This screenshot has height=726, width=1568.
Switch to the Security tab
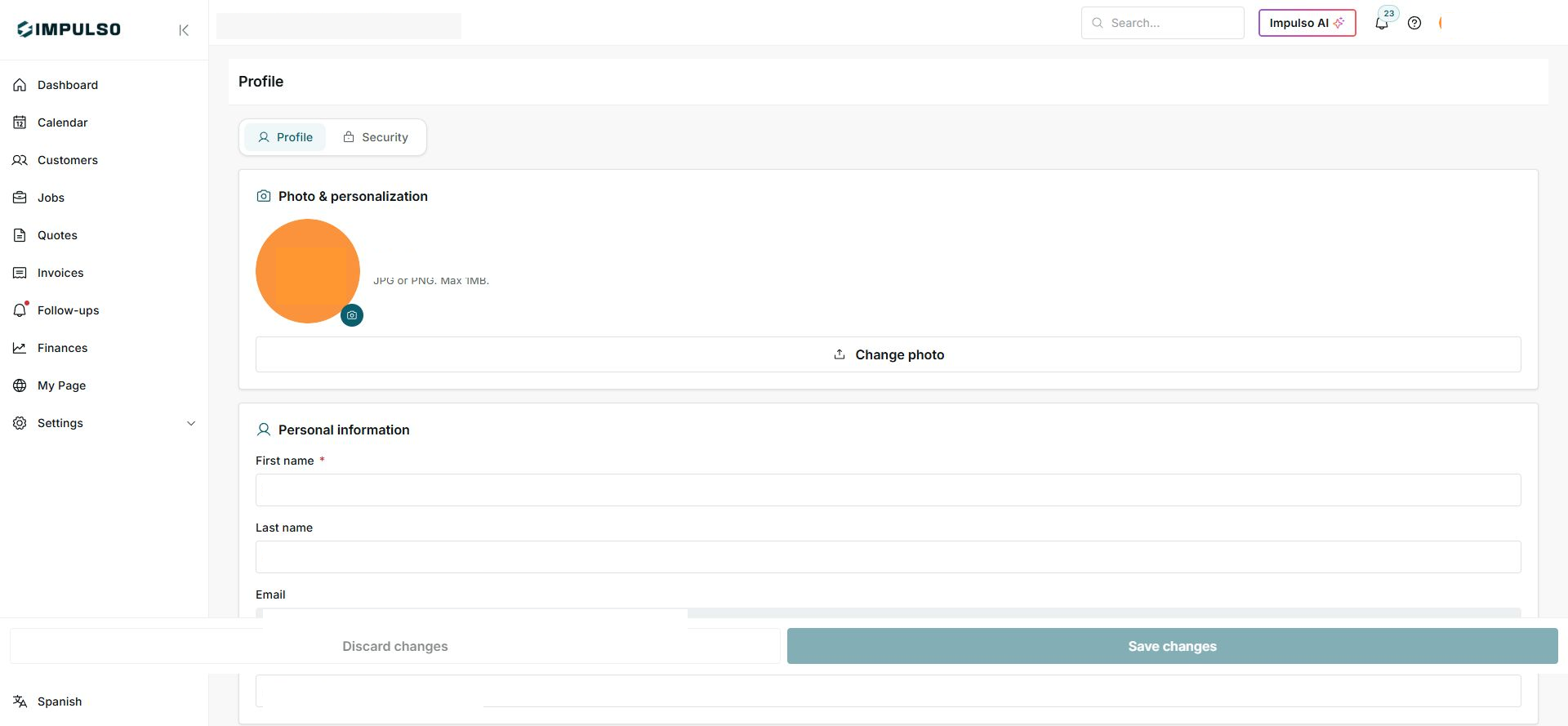[376, 137]
